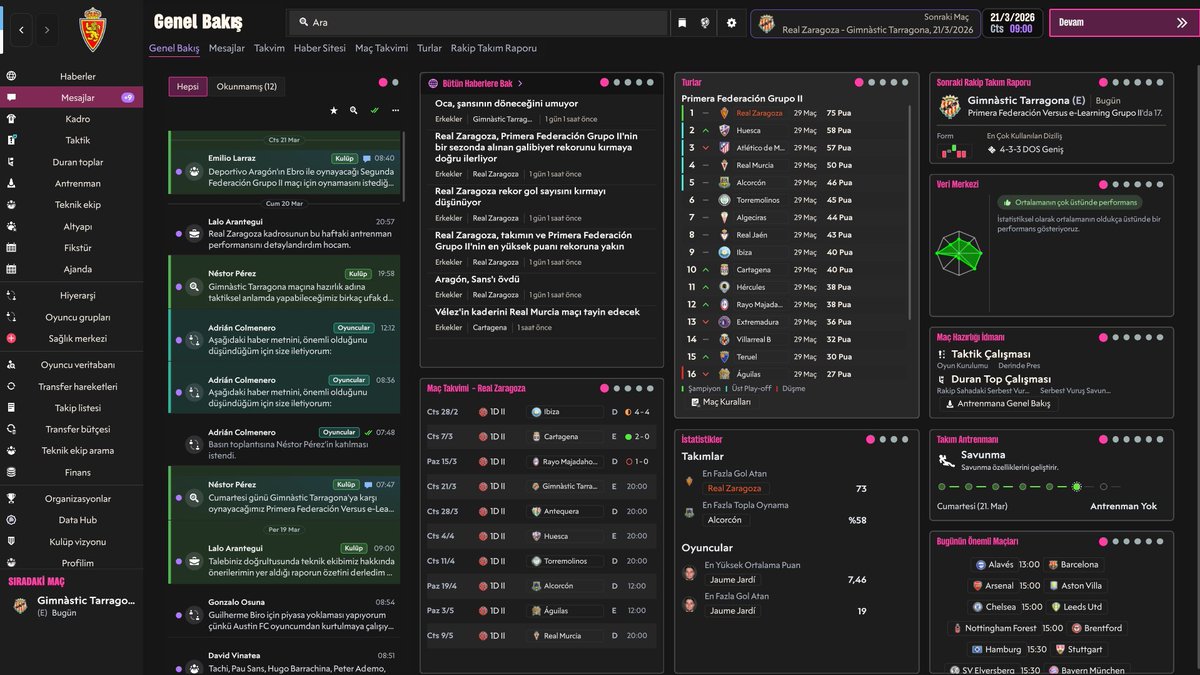Open the settings gear icon

731,23
